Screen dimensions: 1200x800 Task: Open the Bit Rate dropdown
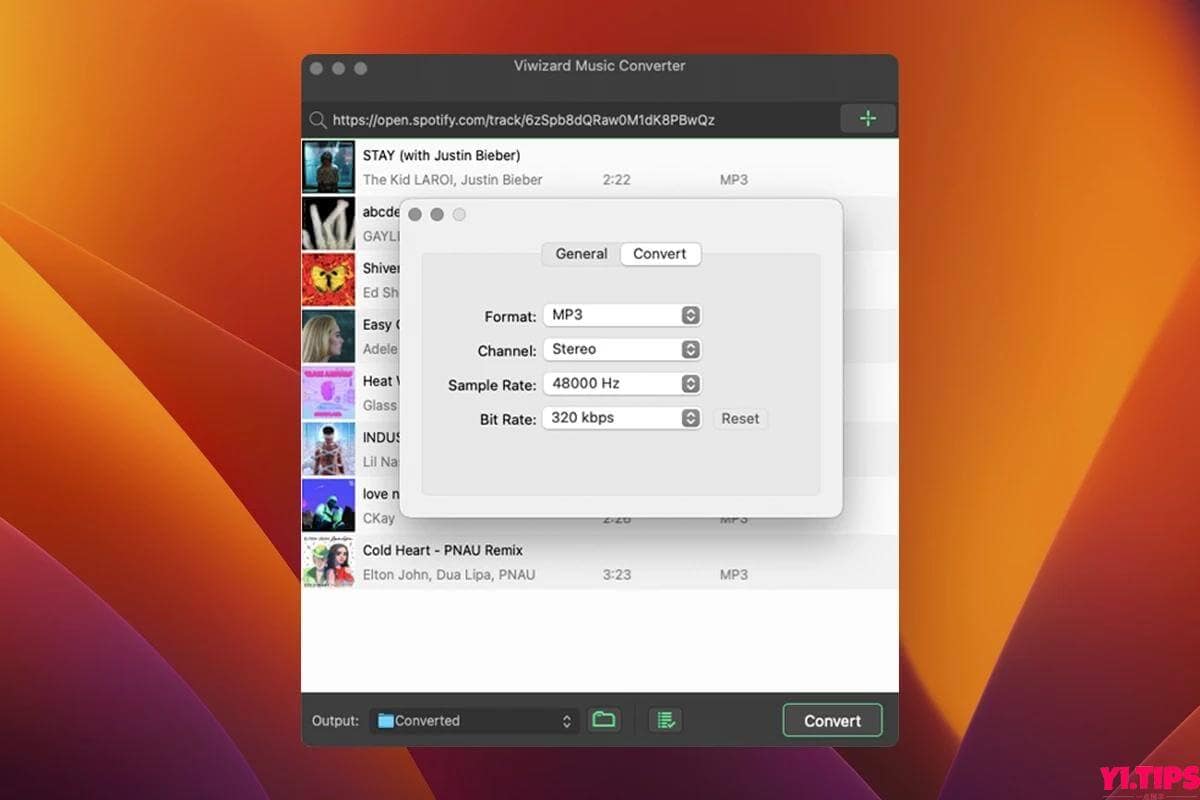coord(622,418)
